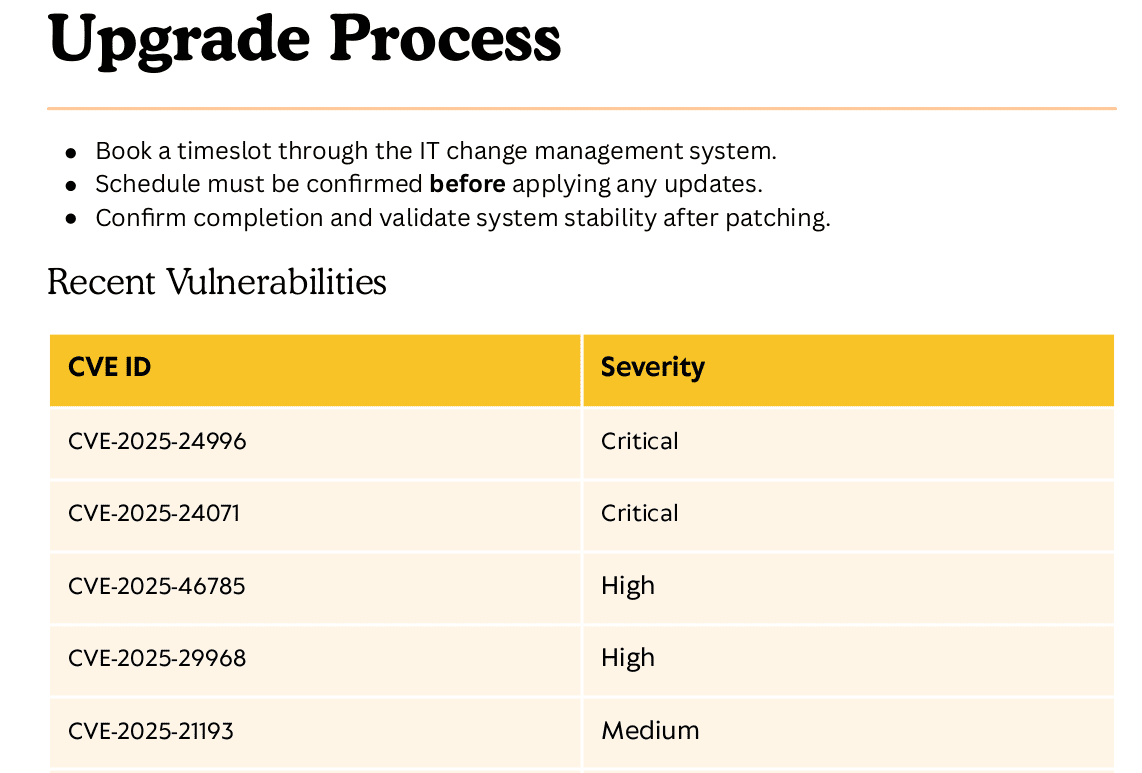Click "High" in the CVE-2025-46785 row

click(x=628, y=586)
